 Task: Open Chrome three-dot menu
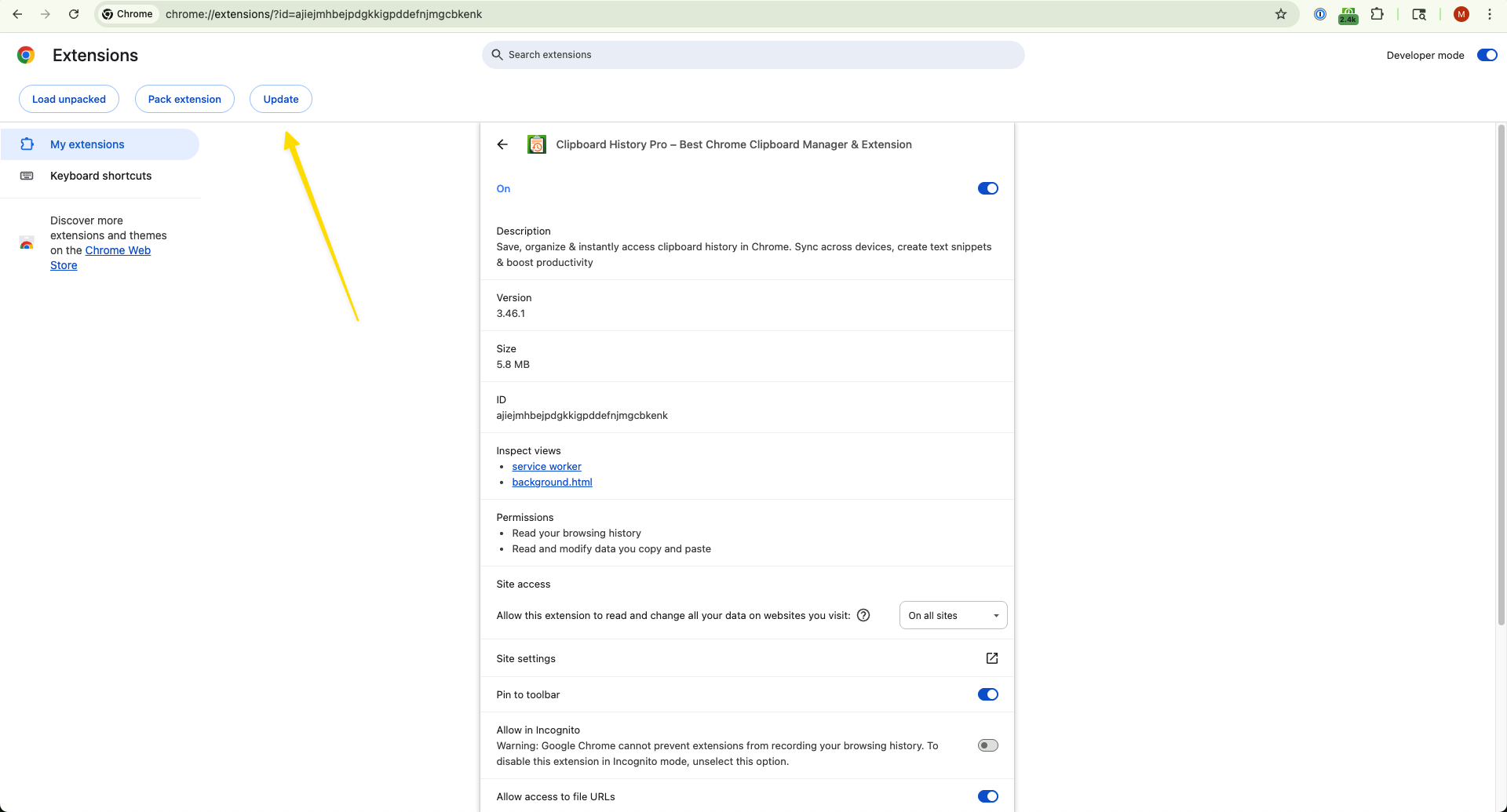1490,14
